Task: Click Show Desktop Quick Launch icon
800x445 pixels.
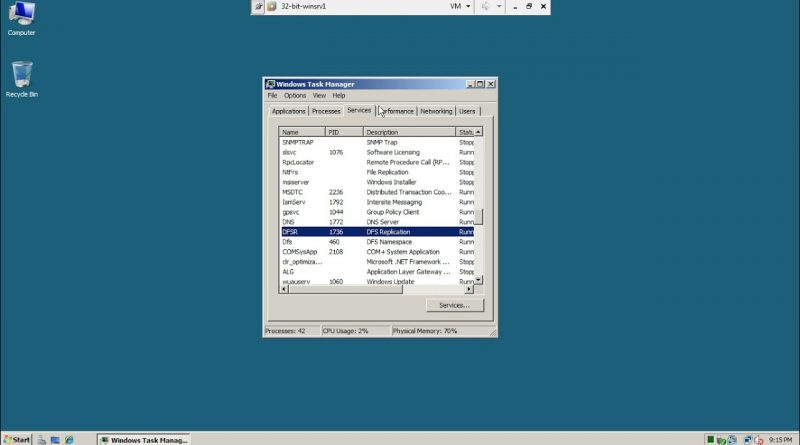Action: (x=55, y=439)
